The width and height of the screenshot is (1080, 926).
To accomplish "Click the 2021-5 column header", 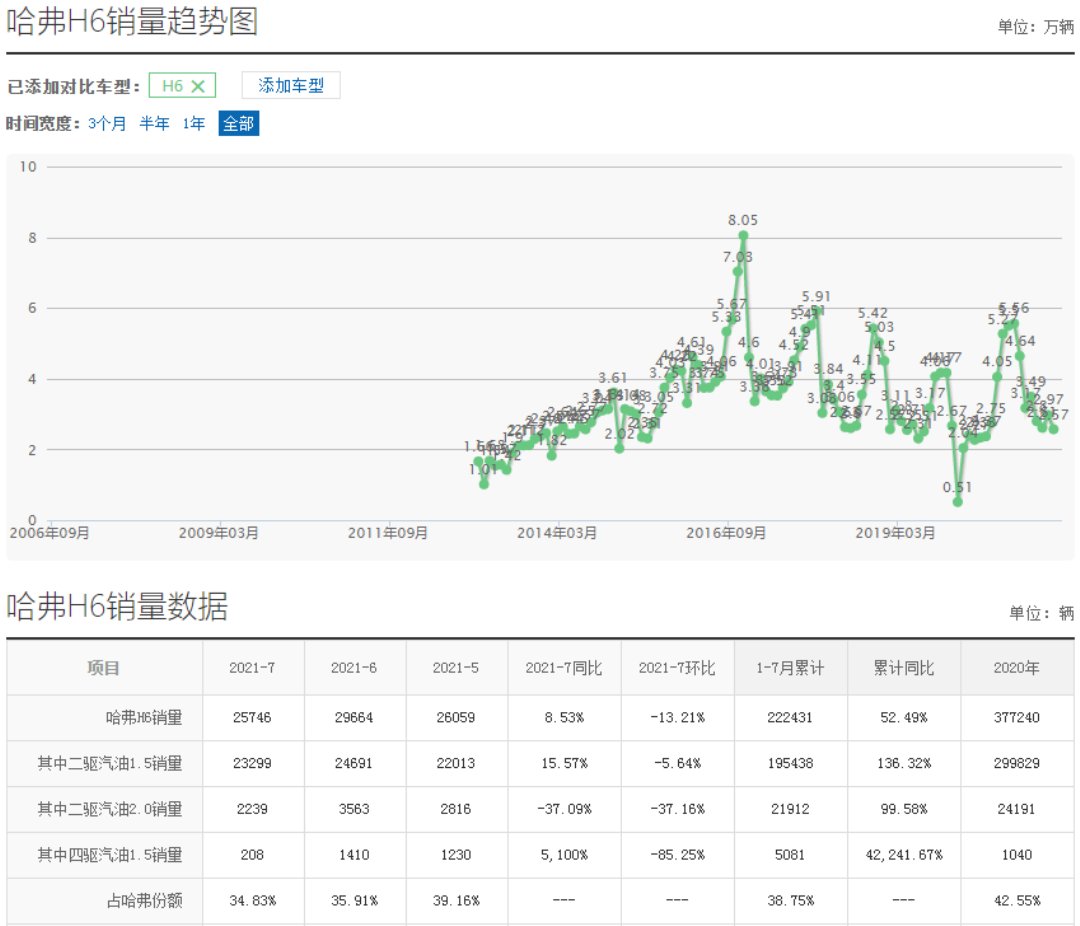I will [456, 668].
